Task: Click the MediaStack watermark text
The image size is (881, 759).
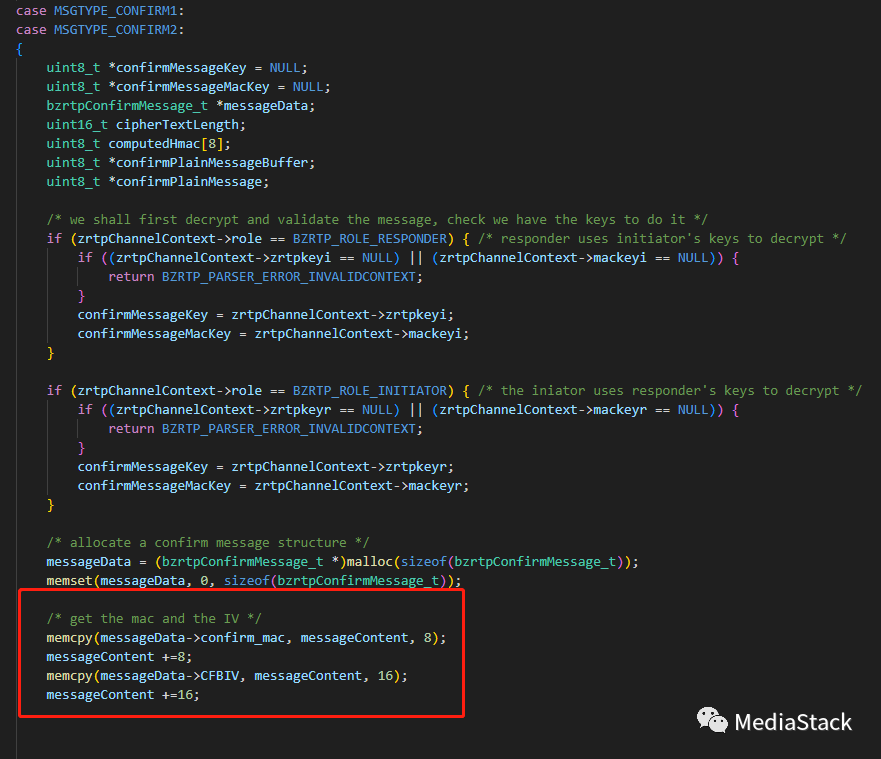Action: pos(793,722)
